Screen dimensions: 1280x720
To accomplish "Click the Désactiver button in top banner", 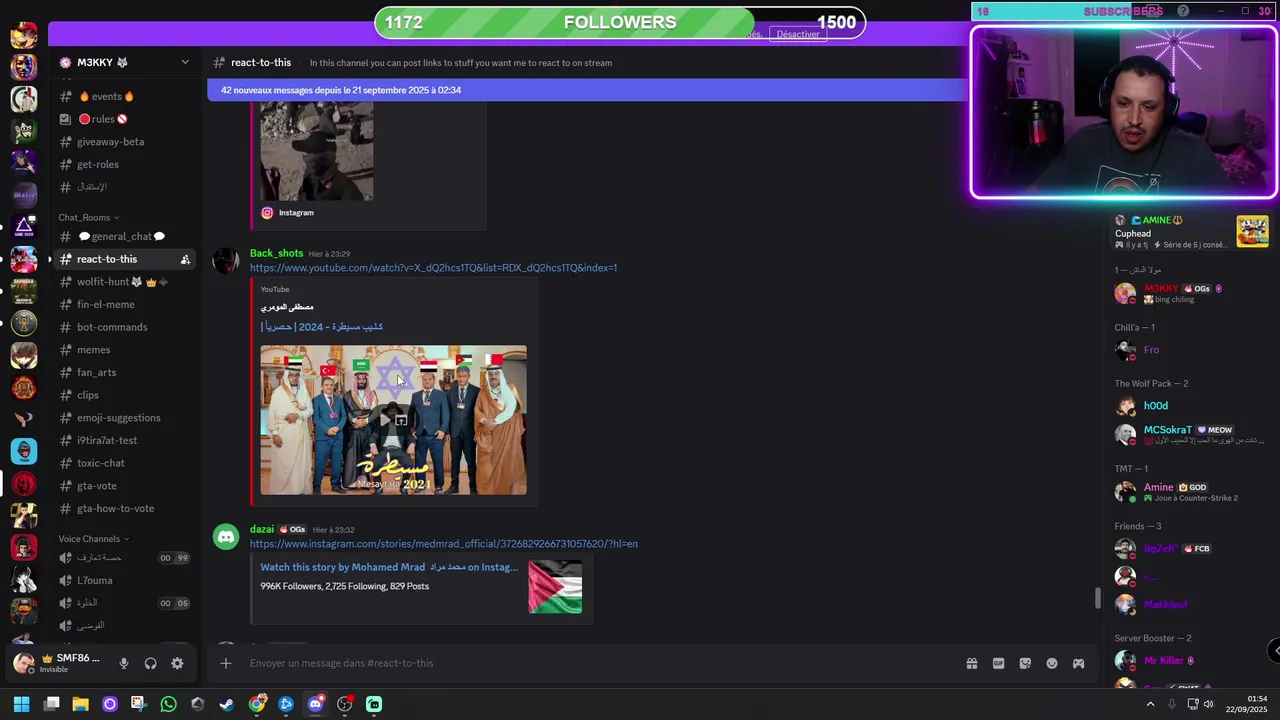I will click(x=798, y=34).
